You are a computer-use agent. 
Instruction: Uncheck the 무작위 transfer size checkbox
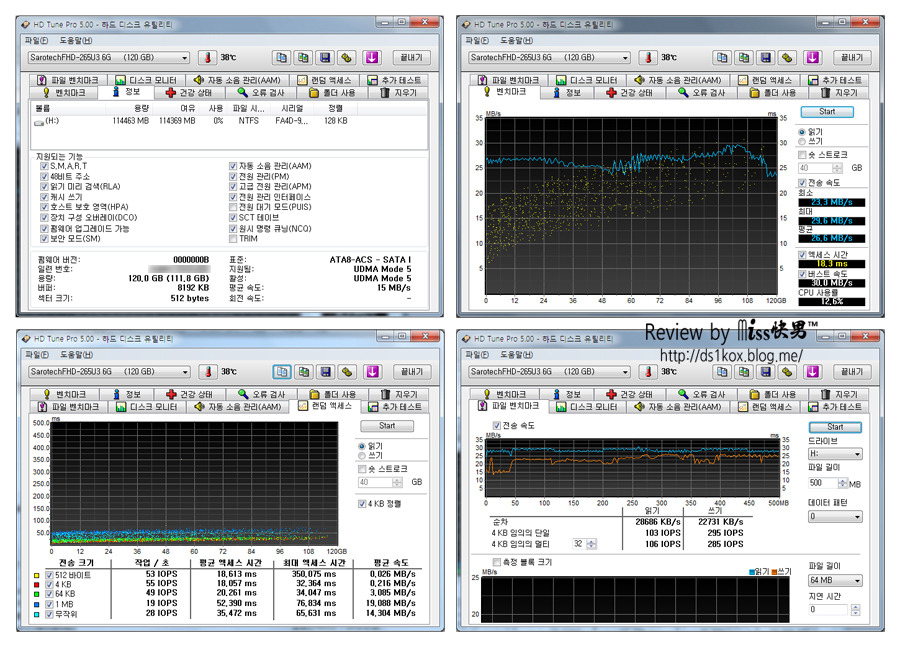(x=49, y=614)
